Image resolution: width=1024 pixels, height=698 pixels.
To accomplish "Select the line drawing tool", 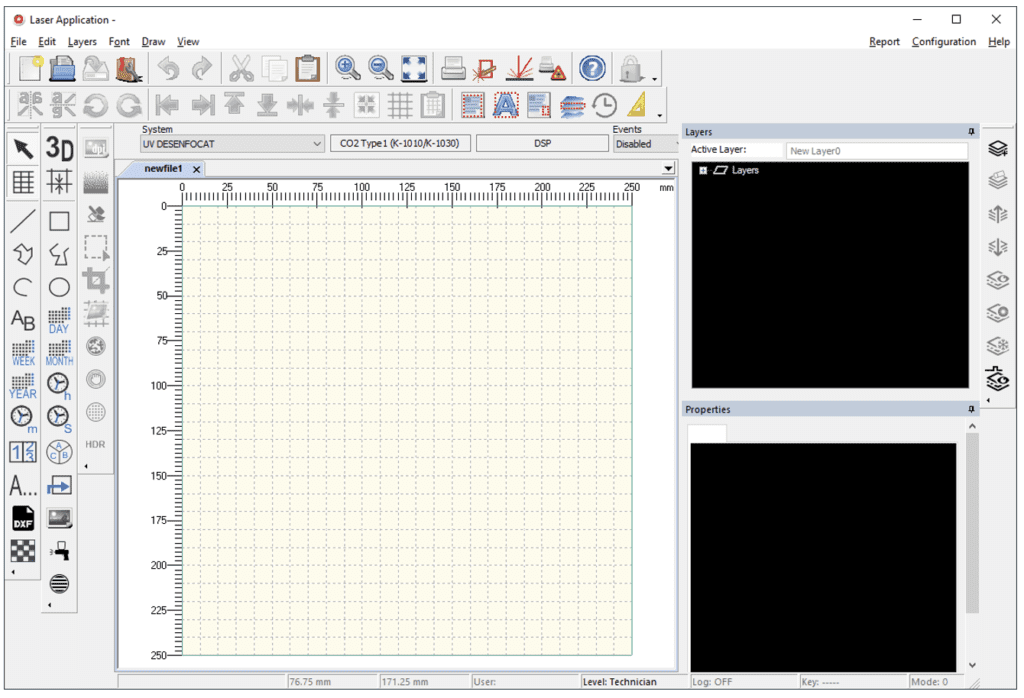I will click(x=23, y=221).
